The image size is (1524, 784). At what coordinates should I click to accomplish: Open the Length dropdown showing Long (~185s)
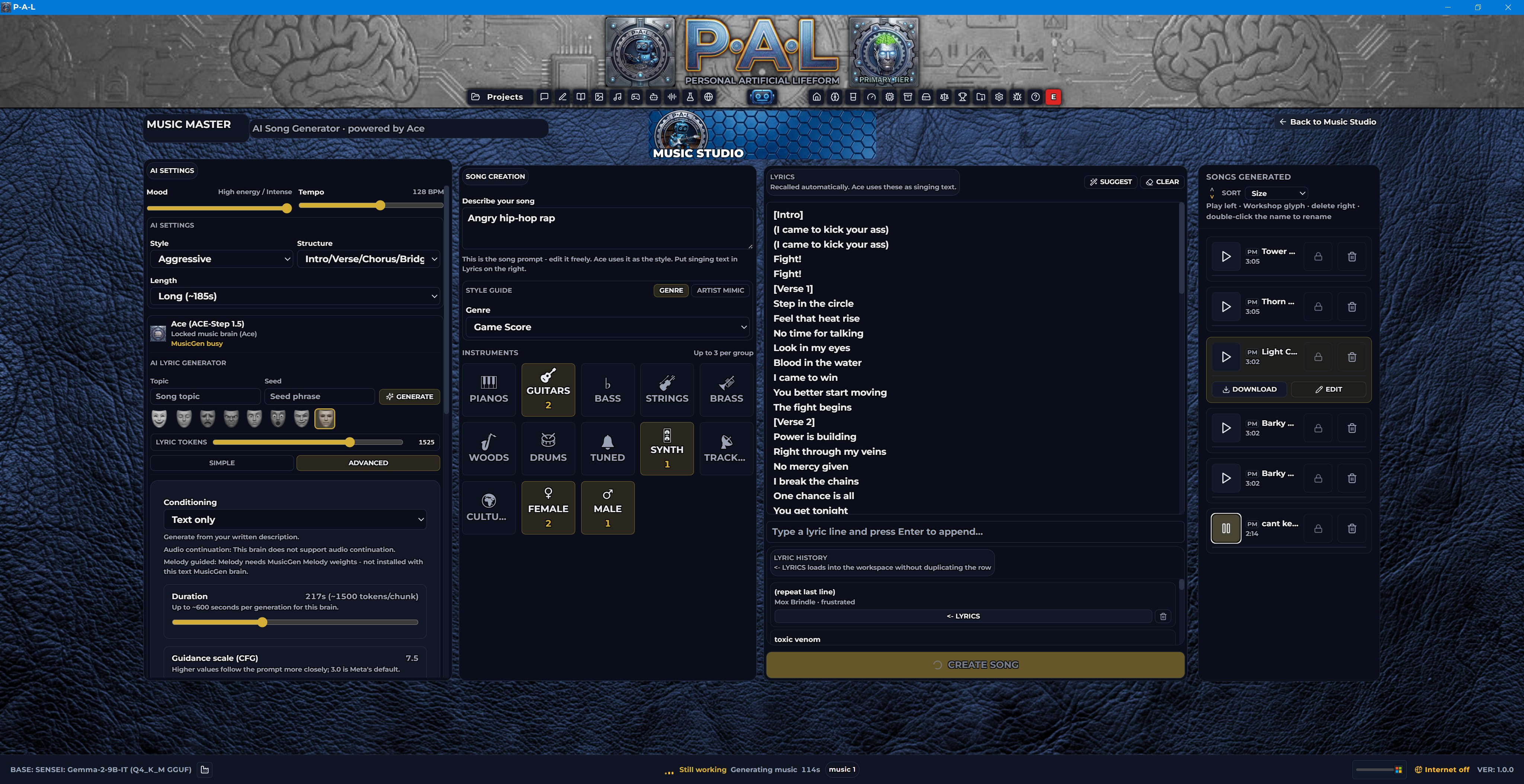(295, 296)
